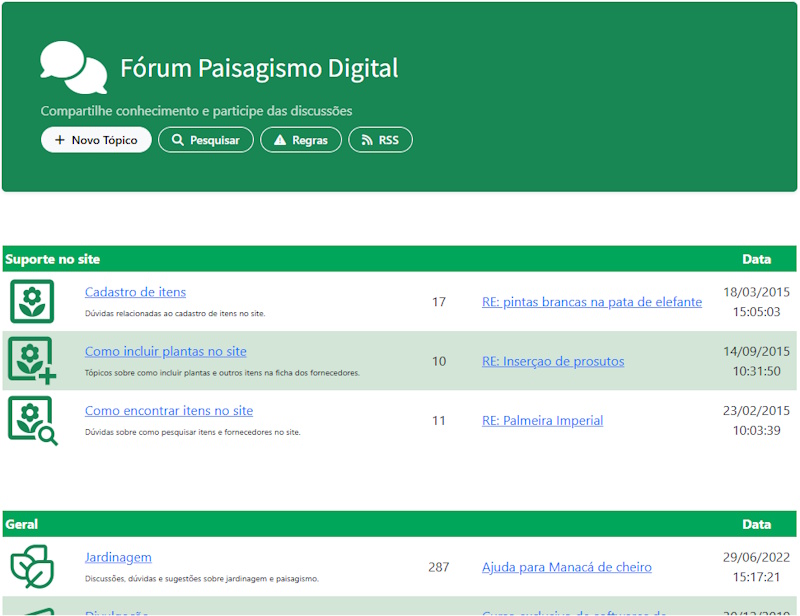Click the Geral section header
Viewport: 800px width, 616px height.
[21, 524]
